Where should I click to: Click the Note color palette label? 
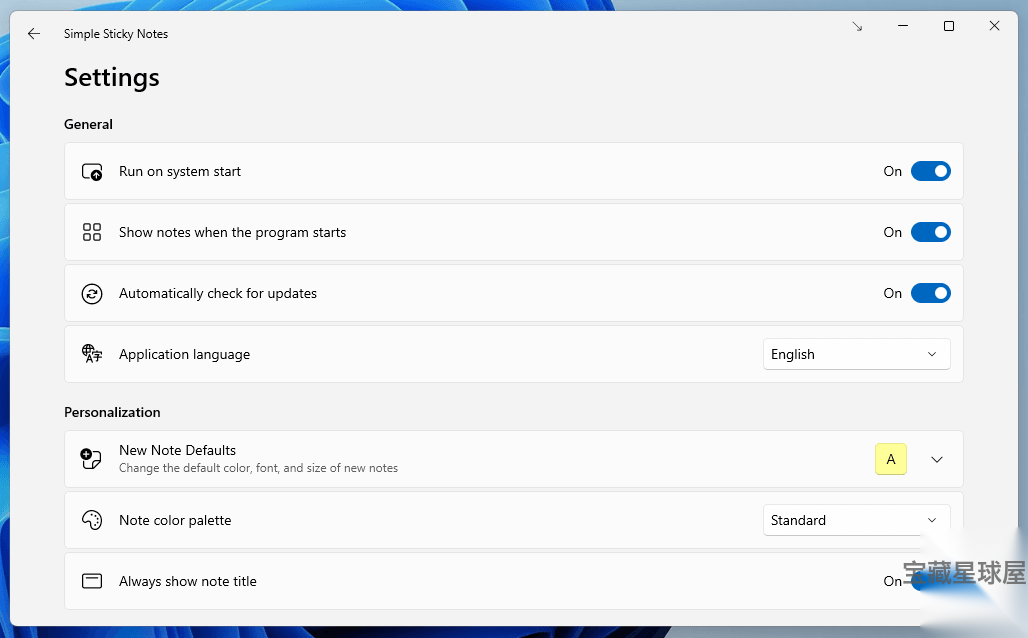pyautogui.click(x=175, y=520)
